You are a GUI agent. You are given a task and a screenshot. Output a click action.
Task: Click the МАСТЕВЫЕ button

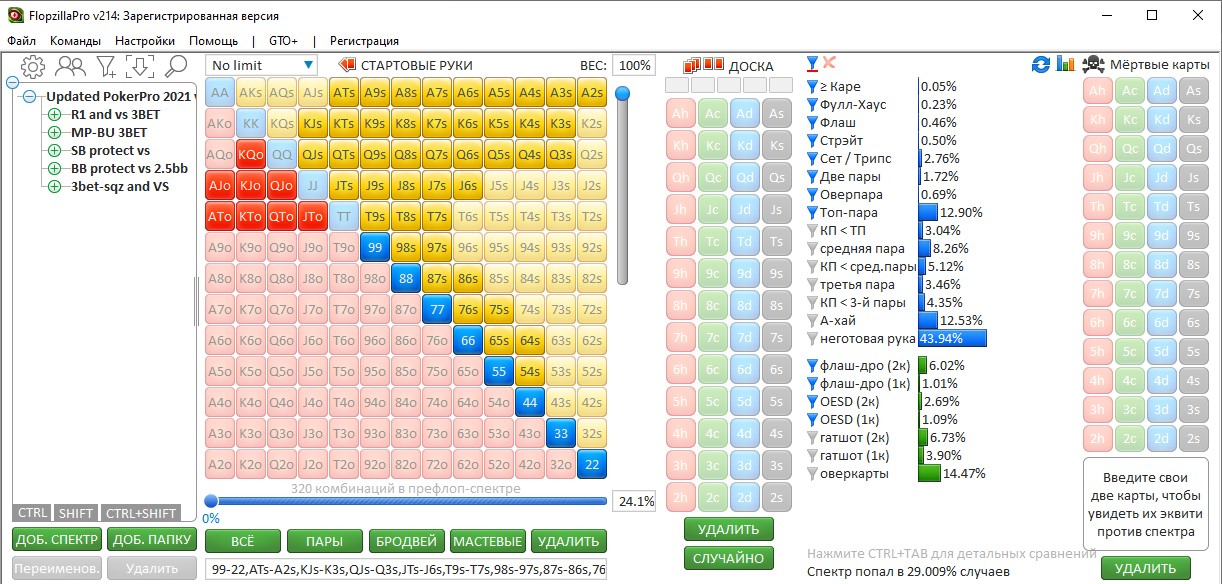click(487, 541)
